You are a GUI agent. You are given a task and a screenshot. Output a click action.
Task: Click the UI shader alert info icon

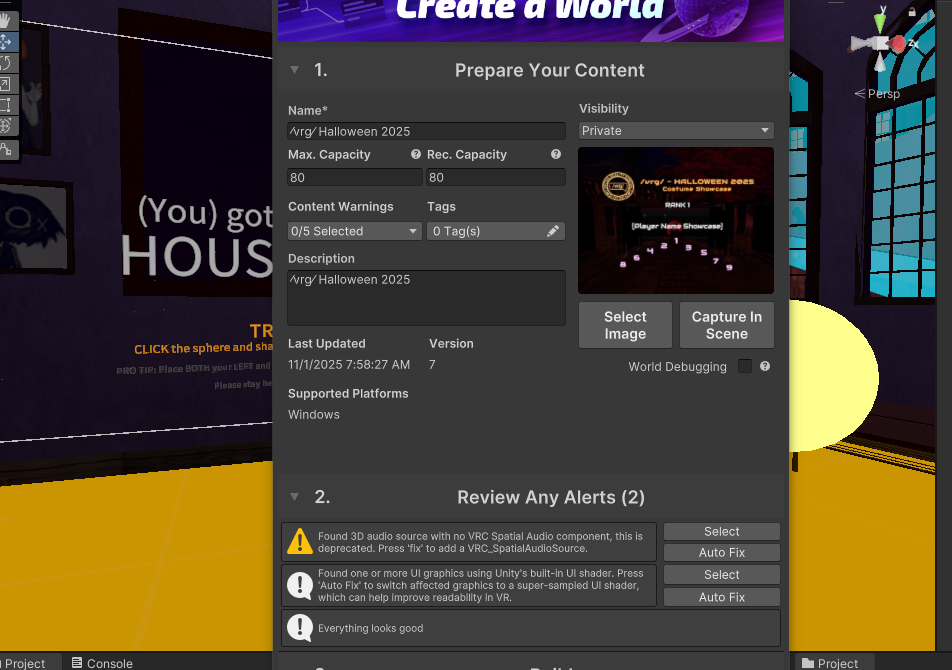tap(300, 585)
